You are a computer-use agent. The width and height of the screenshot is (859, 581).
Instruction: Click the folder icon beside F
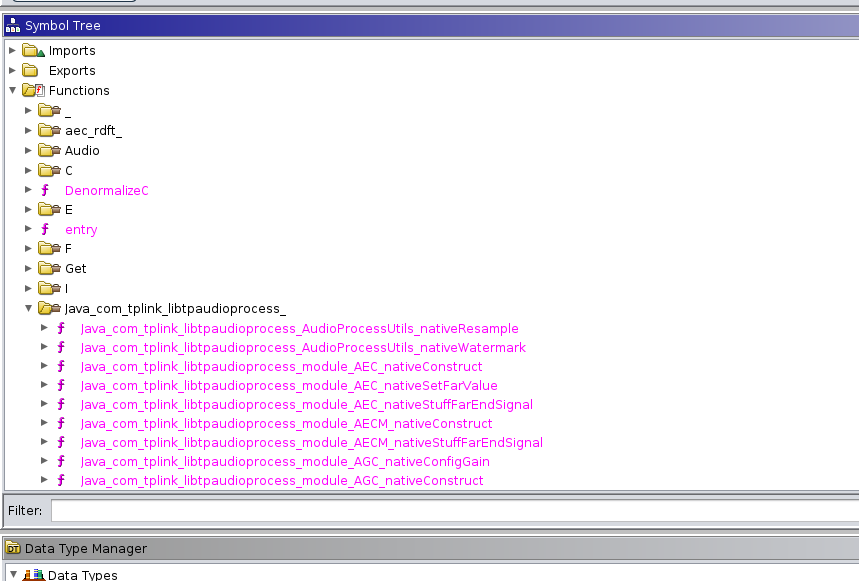point(49,249)
